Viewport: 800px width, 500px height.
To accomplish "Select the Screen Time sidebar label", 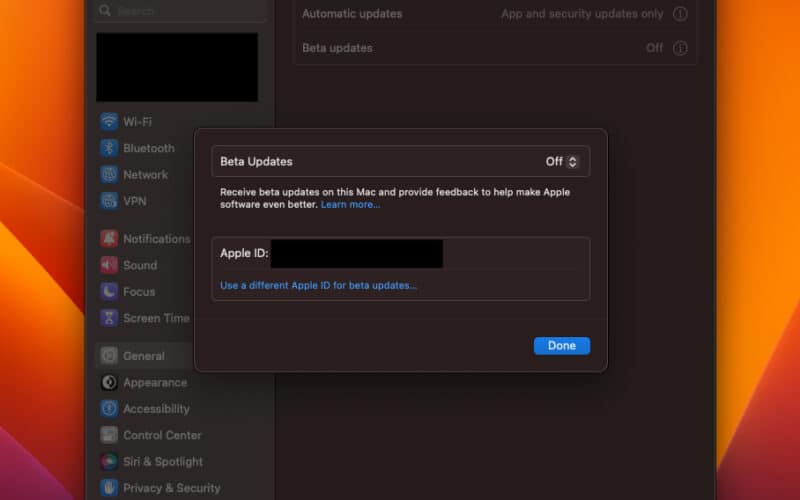I will 156,318.
